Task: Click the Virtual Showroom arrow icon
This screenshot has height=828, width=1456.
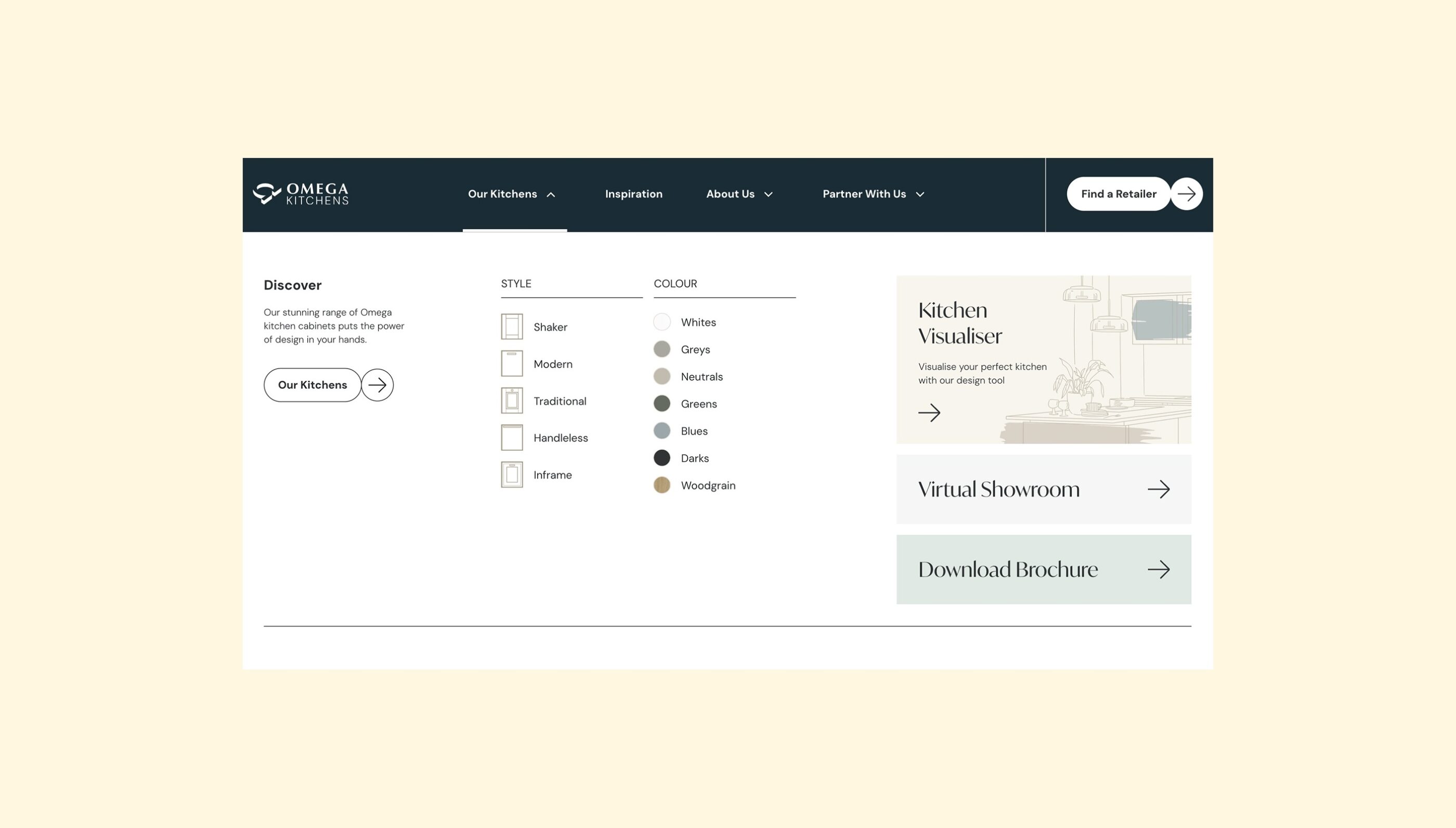Action: click(1158, 490)
